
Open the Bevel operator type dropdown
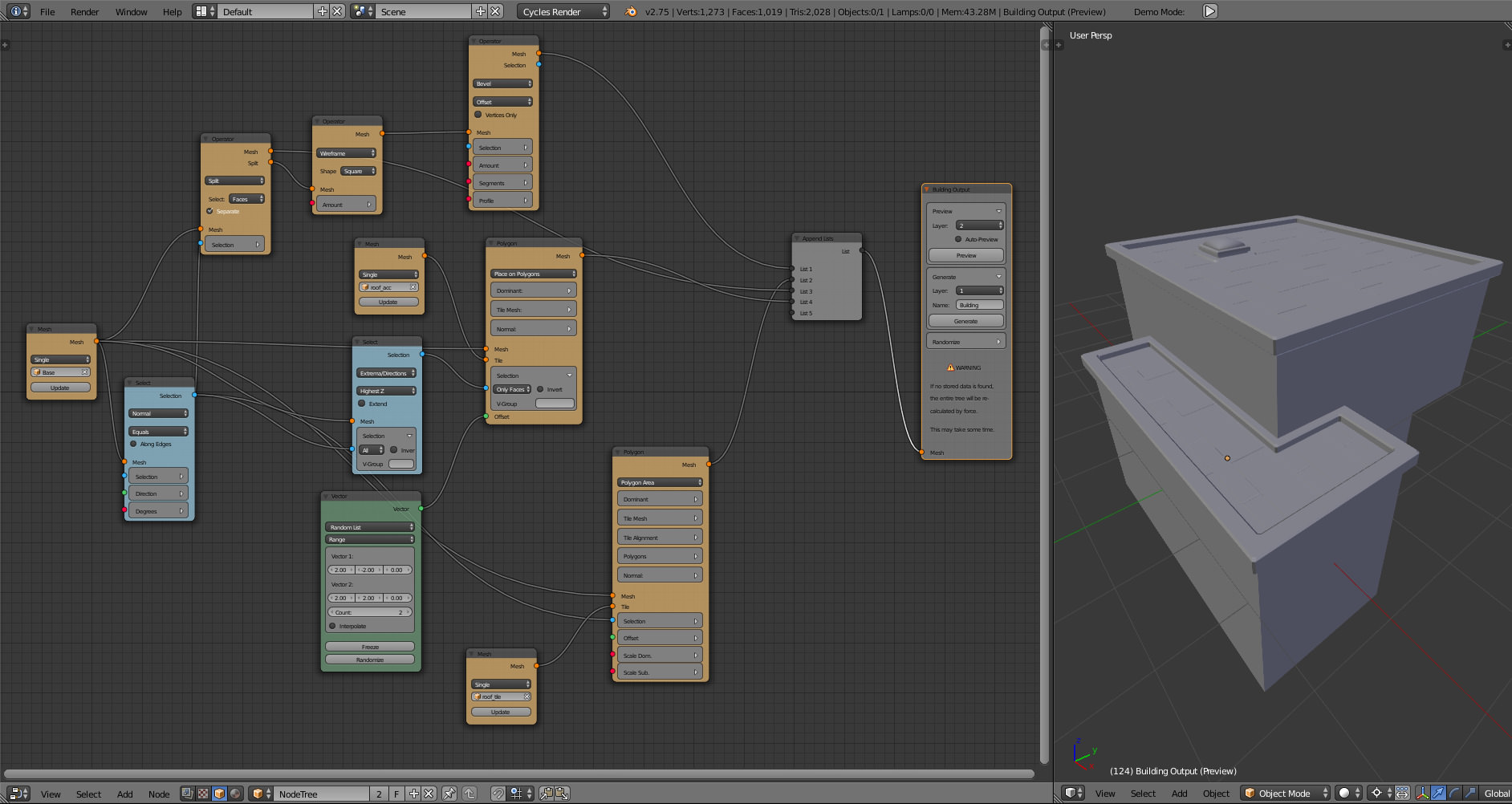502,83
